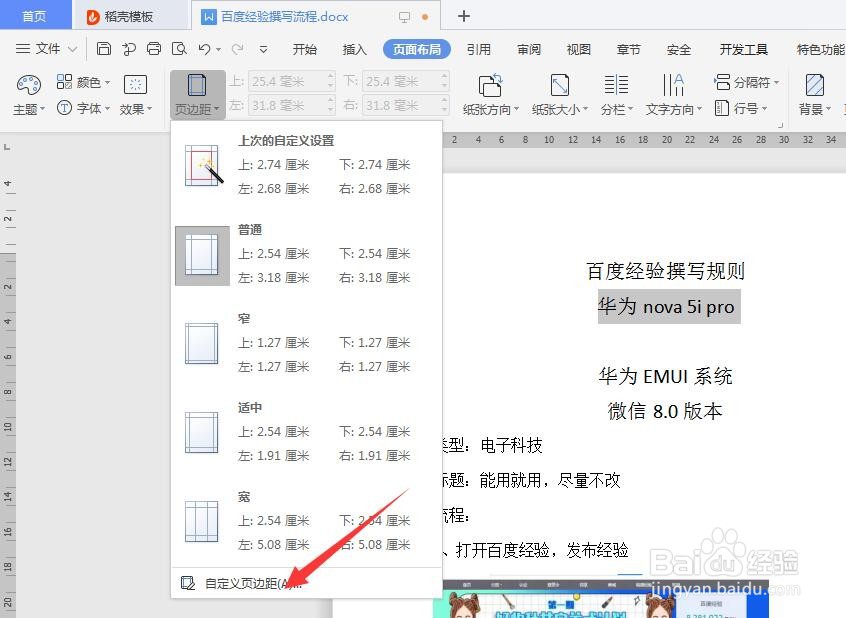Click the line 华为 EMUI 系统

tap(665, 376)
